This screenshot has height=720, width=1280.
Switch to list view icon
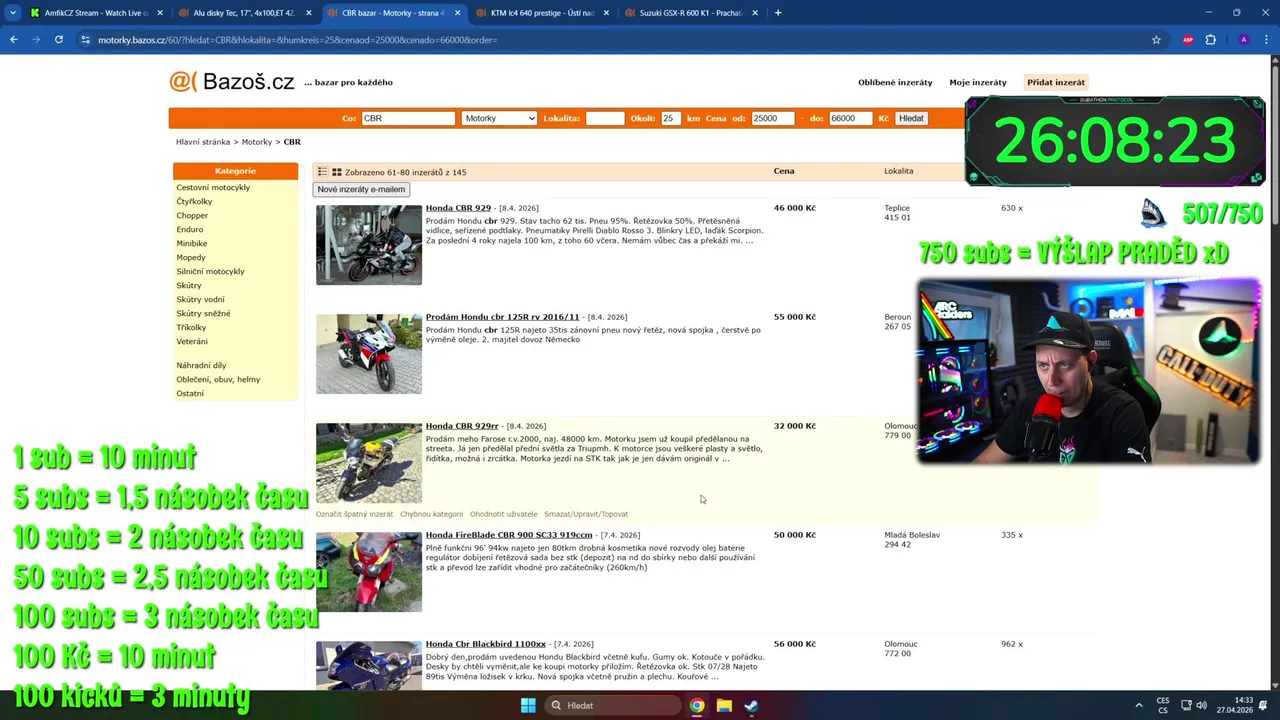pos(322,172)
